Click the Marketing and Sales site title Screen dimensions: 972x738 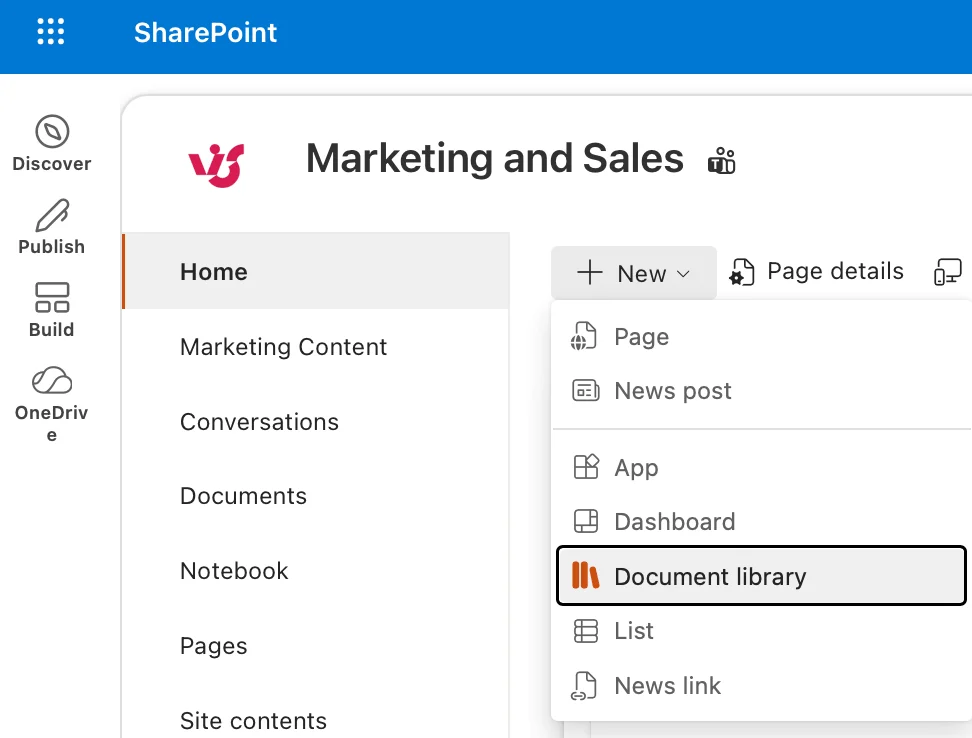495,158
